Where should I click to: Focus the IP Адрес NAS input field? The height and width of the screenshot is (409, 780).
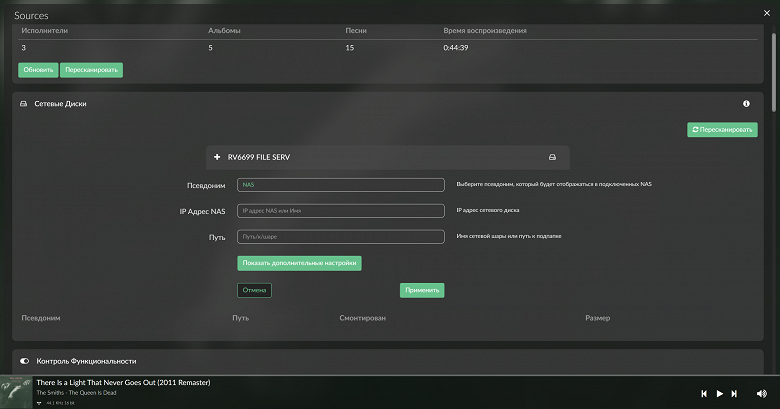click(341, 210)
